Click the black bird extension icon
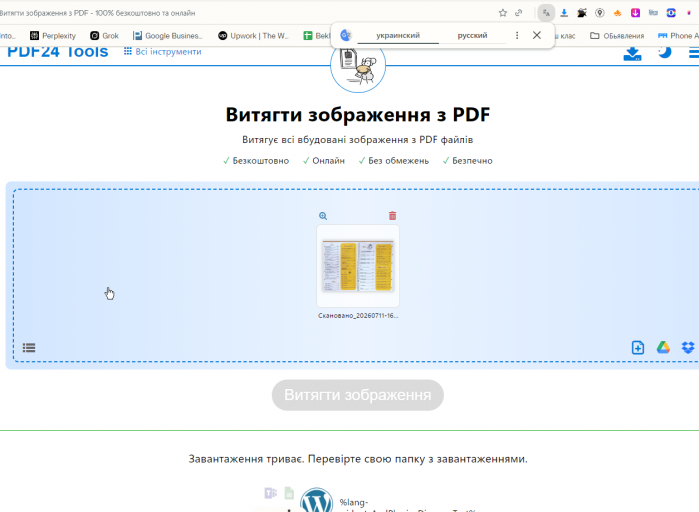Viewport: 699px width, 512px height. click(582, 13)
